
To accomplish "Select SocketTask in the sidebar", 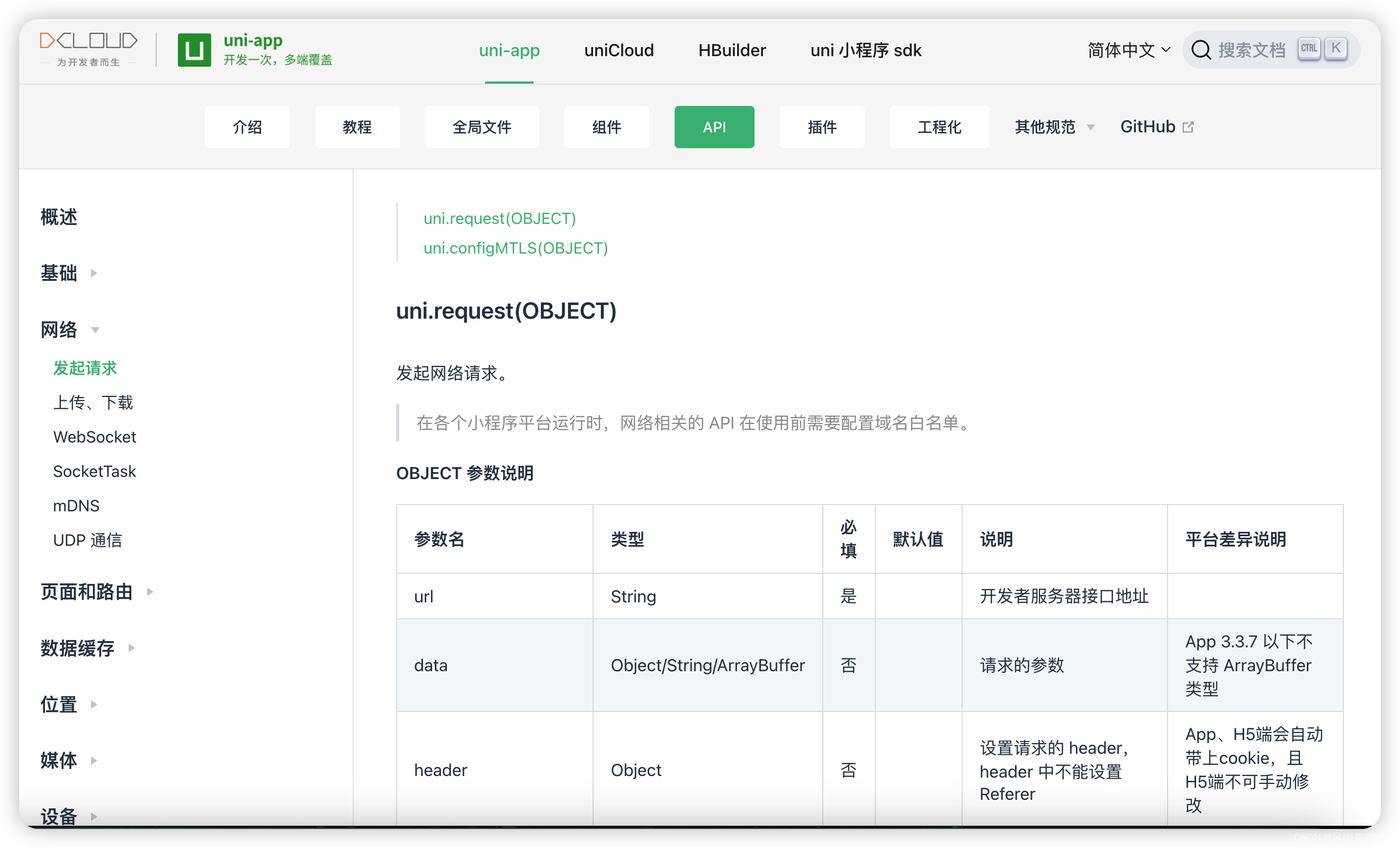I will [94, 472].
